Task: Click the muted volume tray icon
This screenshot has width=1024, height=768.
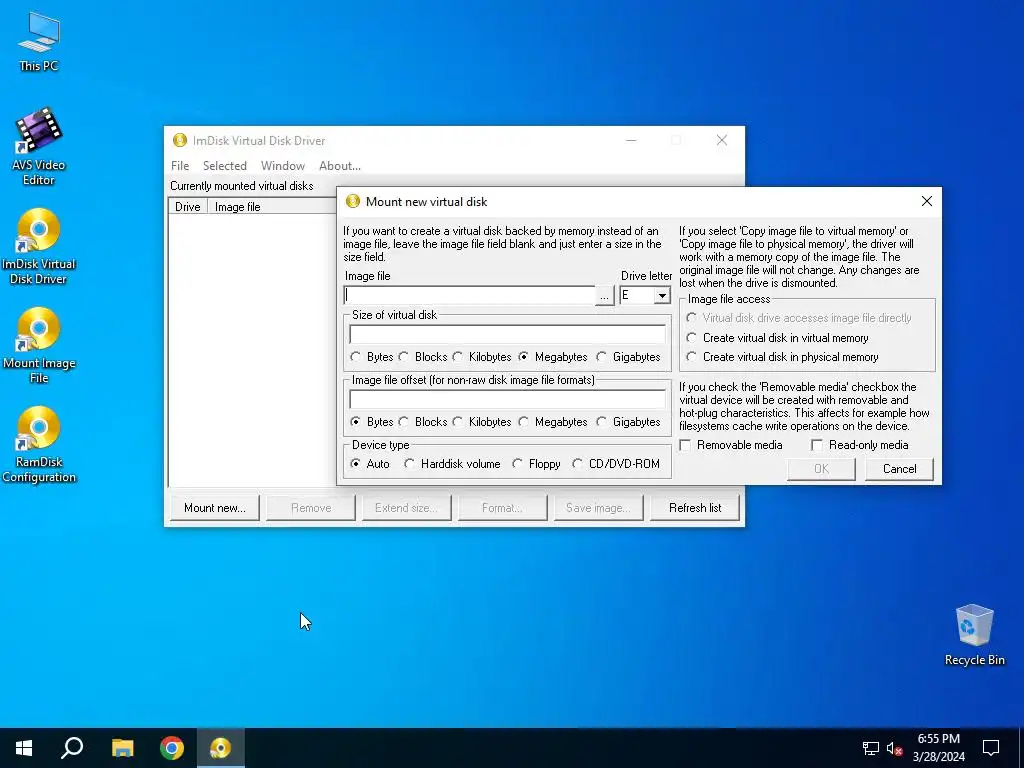Action: pyautogui.click(x=895, y=748)
